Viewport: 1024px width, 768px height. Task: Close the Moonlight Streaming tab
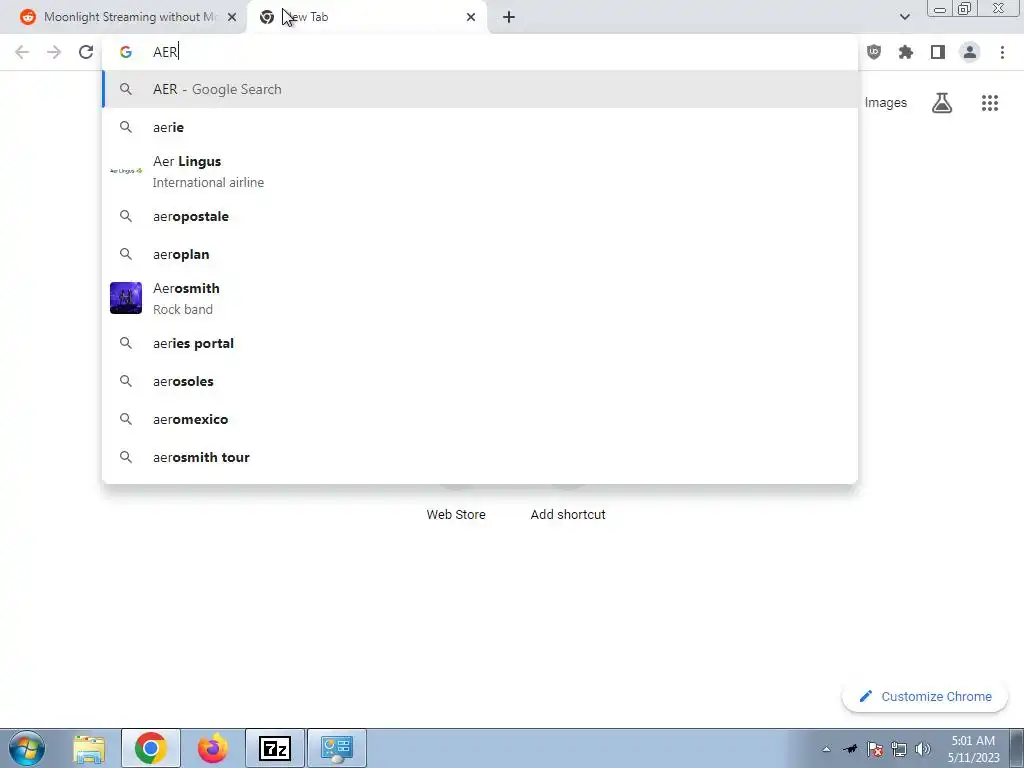[232, 17]
